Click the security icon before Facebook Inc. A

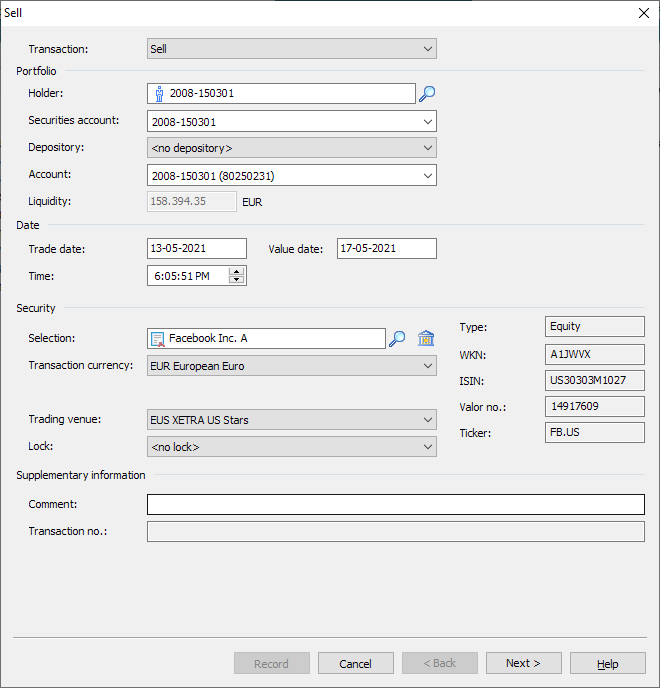158,339
